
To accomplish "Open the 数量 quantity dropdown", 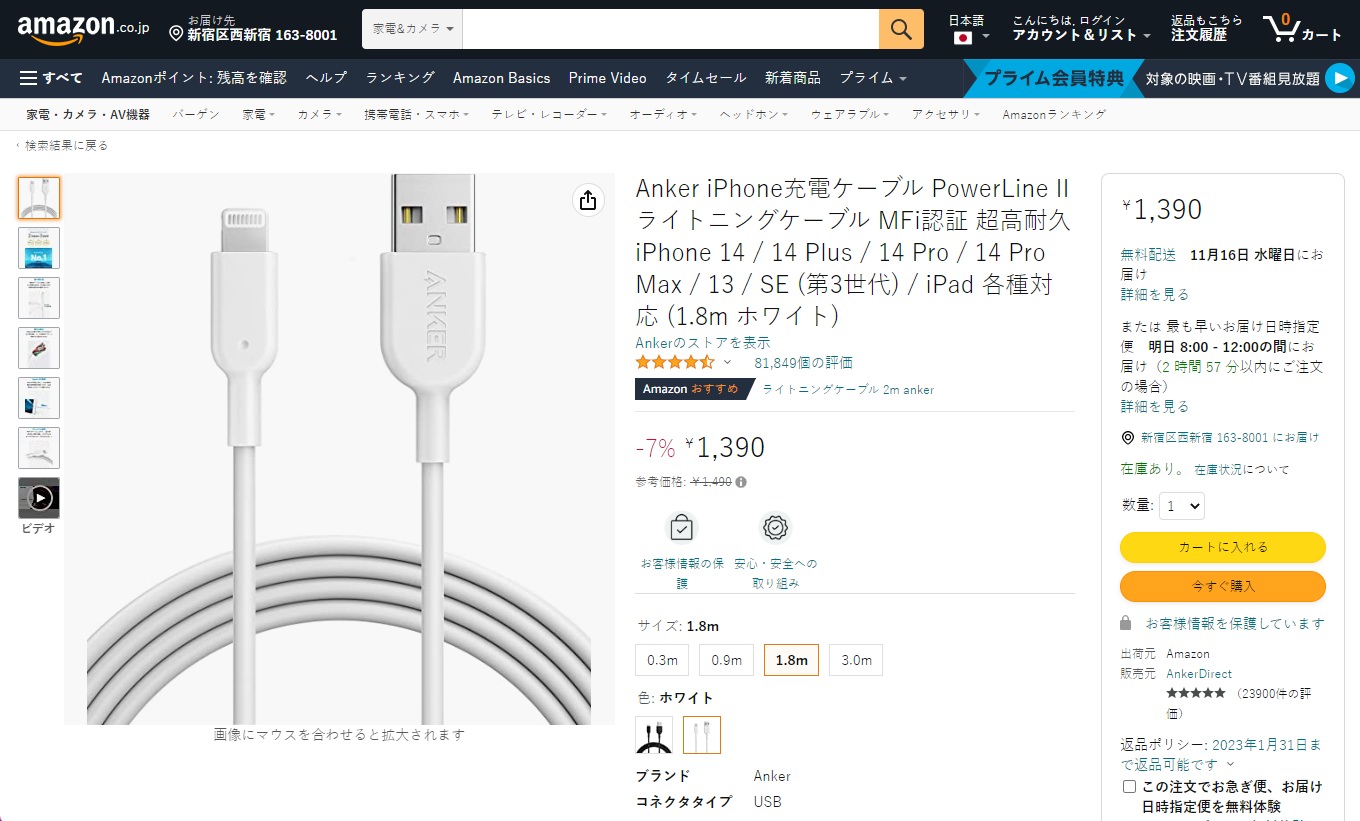I will (x=1181, y=505).
